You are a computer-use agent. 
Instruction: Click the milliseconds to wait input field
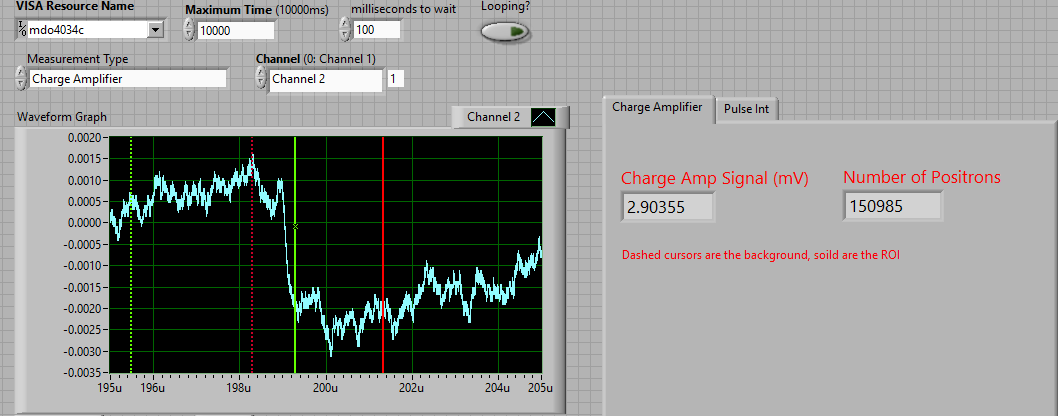coord(376,29)
